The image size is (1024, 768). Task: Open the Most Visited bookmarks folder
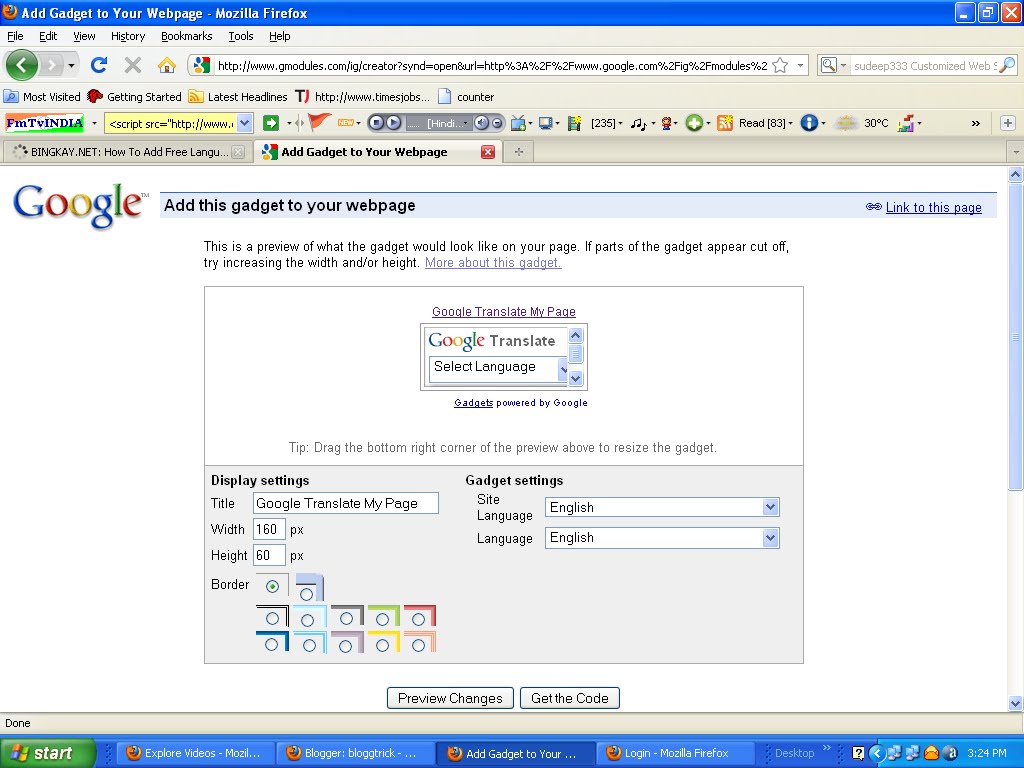42,97
